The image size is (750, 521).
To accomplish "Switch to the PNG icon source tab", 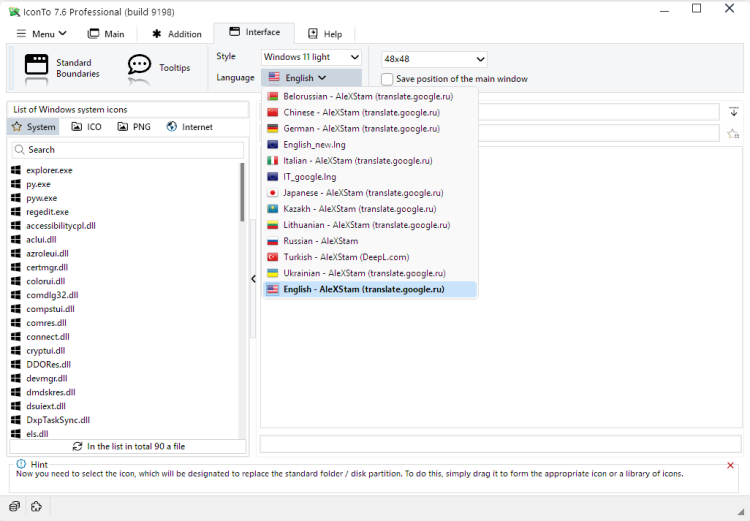I will (x=134, y=127).
